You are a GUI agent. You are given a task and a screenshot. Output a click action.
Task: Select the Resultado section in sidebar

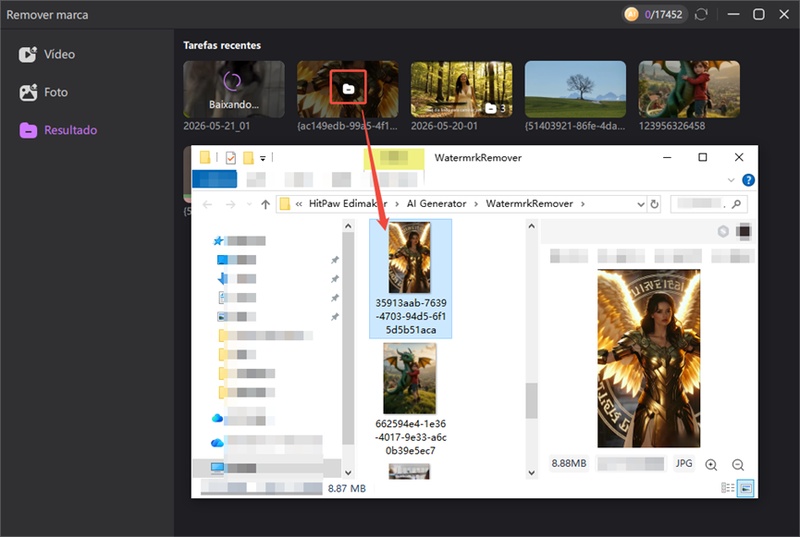[x=58, y=130]
